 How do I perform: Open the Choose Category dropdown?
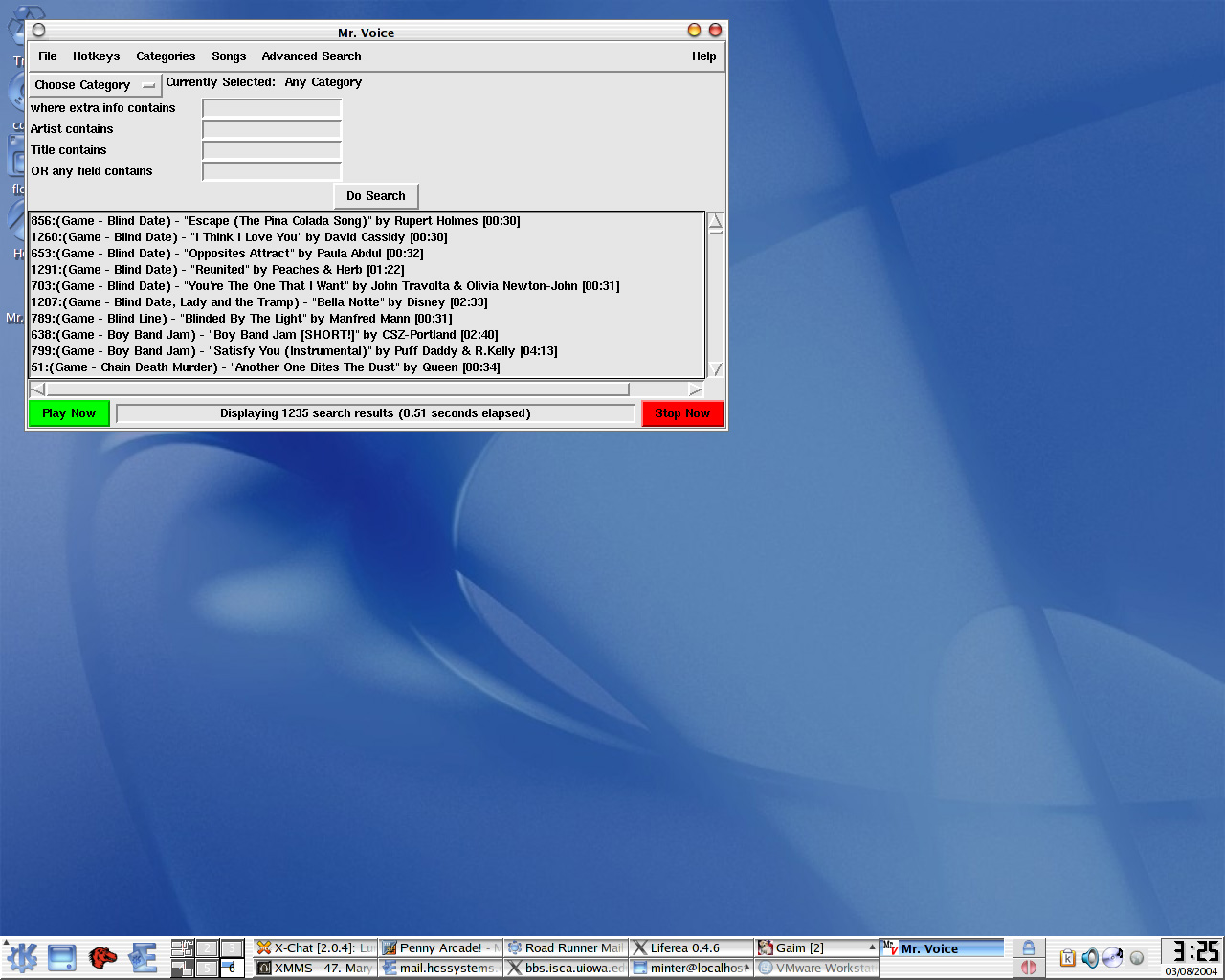(95, 85)
